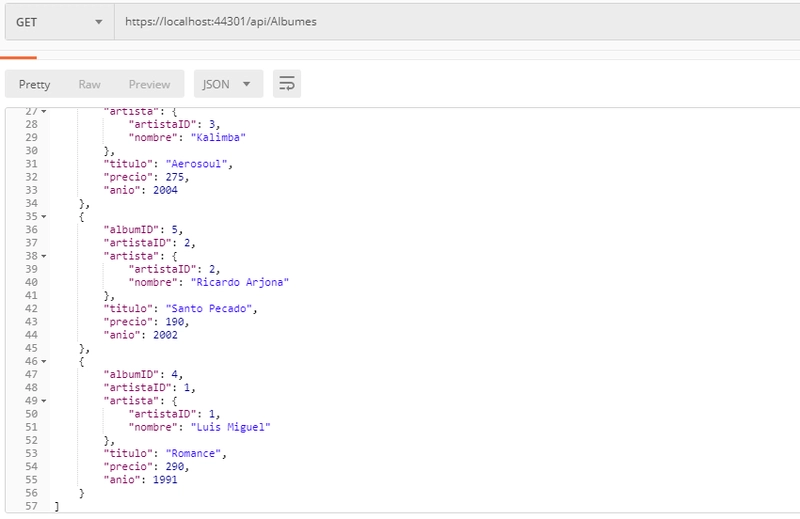This screenshot has height=519, width=800.
Task: Click the "Romance" title value
Action: tap(193, 454)
